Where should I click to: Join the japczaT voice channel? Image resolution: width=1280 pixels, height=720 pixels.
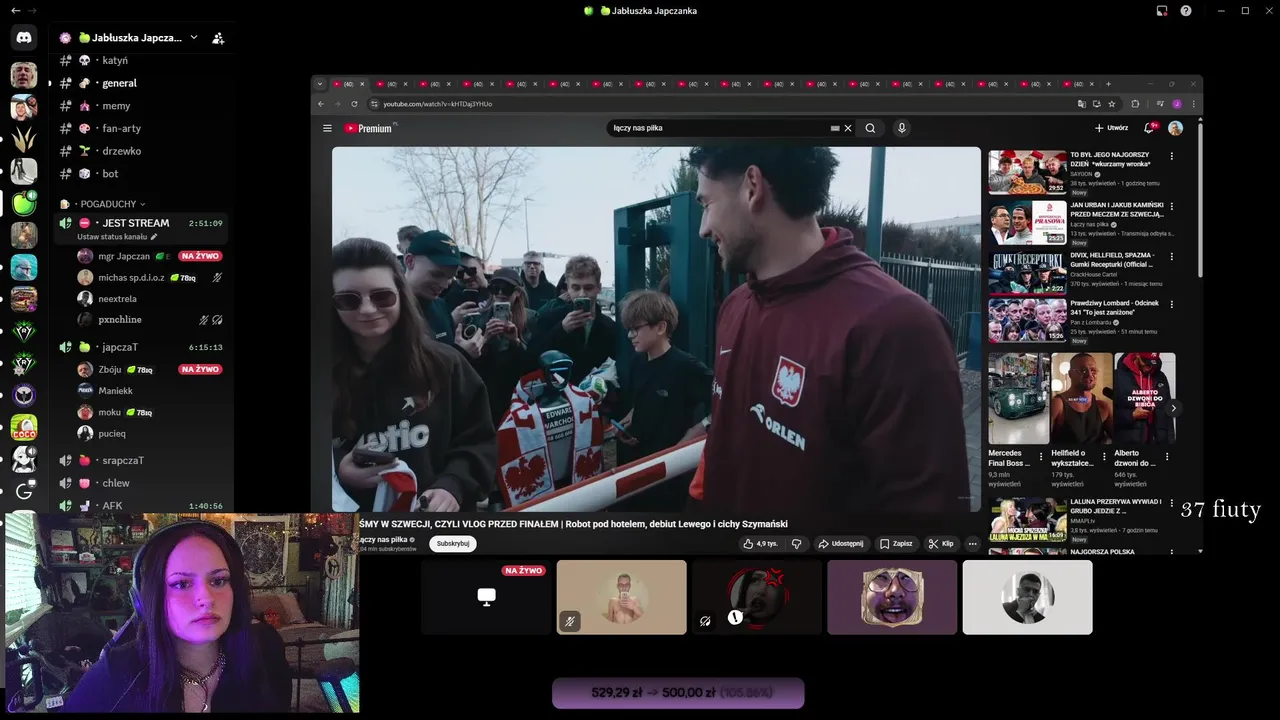pos(141,347)
